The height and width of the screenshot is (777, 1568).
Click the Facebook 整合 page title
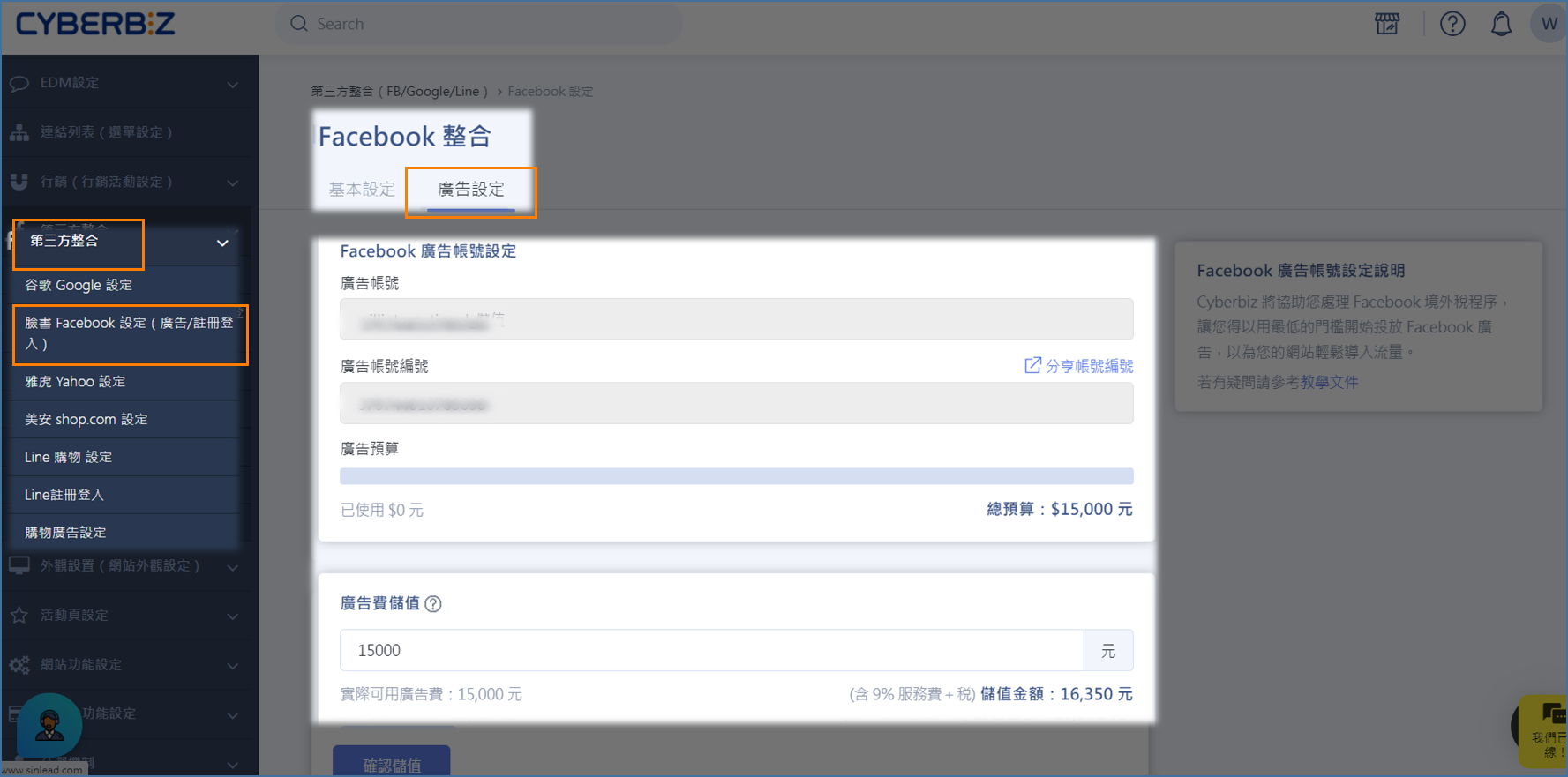[405, 136]
